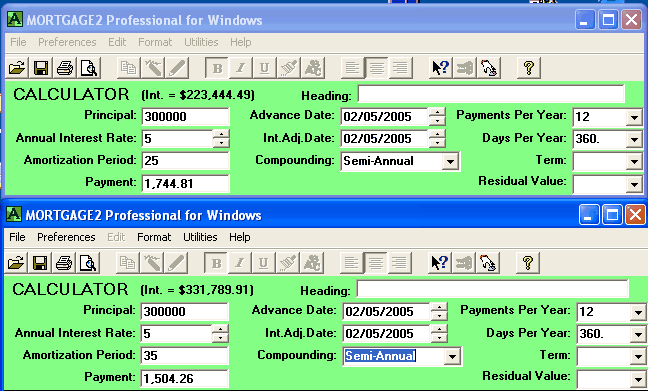The height and width of the screenshot is (391, 648).
Task: Expand Days Per Year dropdown, lower window
Action: pyautogui.click(x=638, y=334)
